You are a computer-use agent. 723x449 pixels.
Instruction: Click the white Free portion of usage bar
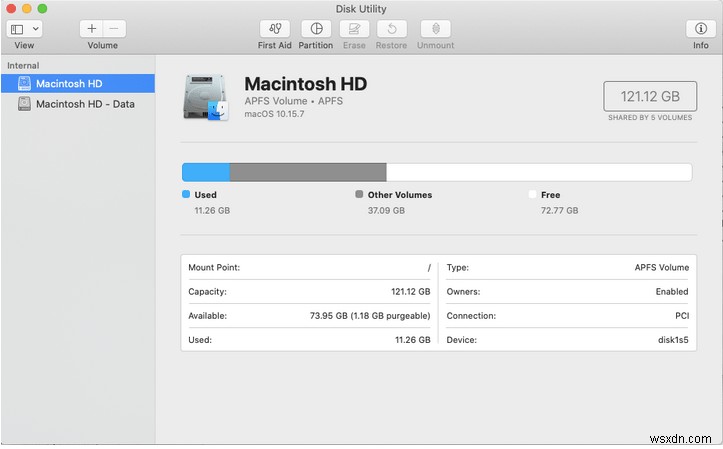point(539,172)
